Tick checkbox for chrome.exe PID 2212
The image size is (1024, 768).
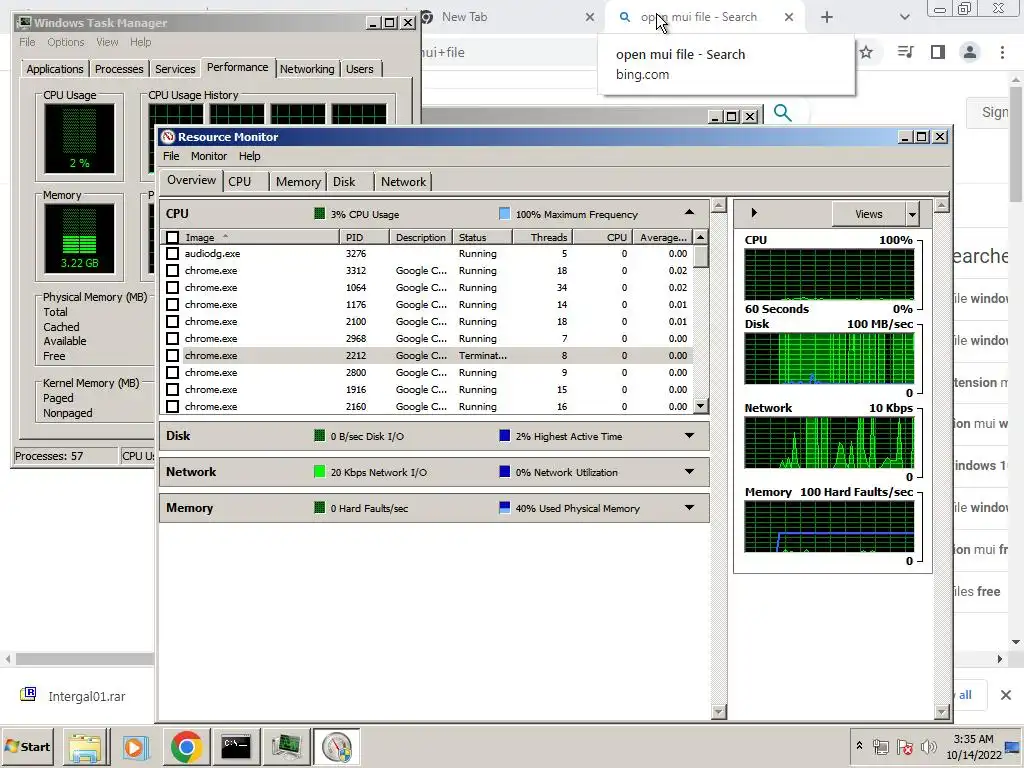coord(172,355)
